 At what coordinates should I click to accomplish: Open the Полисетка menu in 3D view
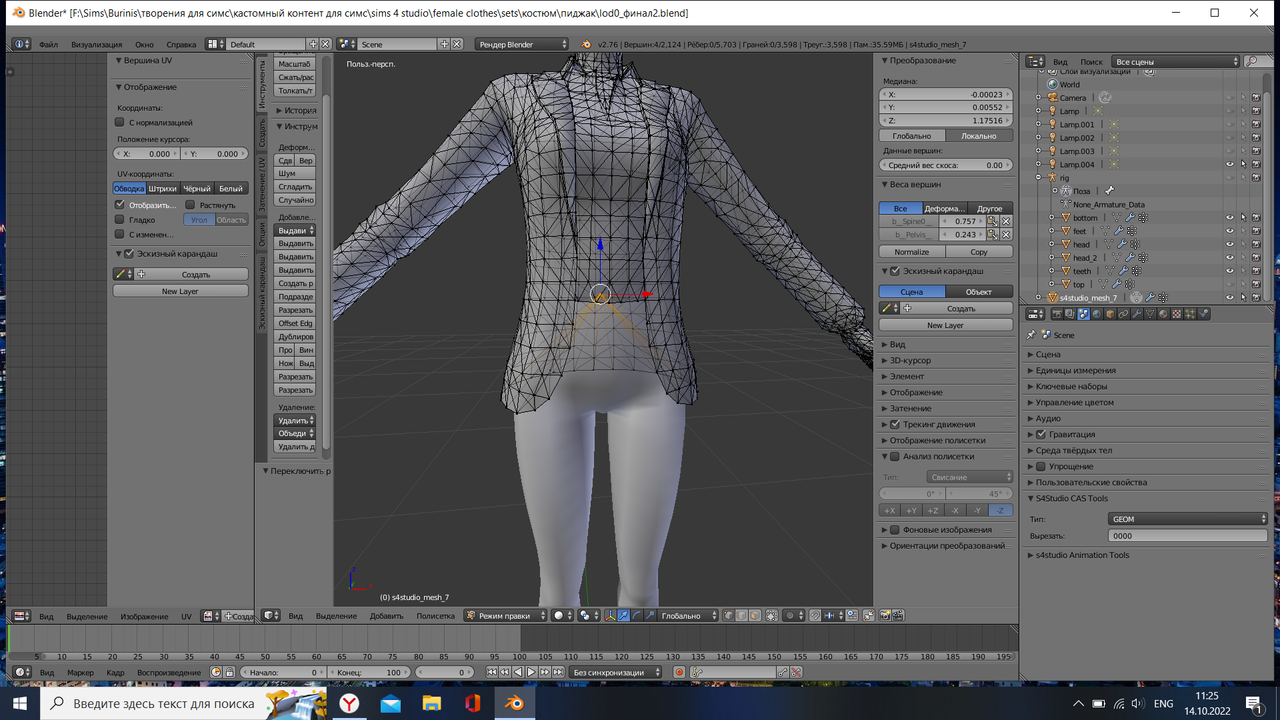435,616
